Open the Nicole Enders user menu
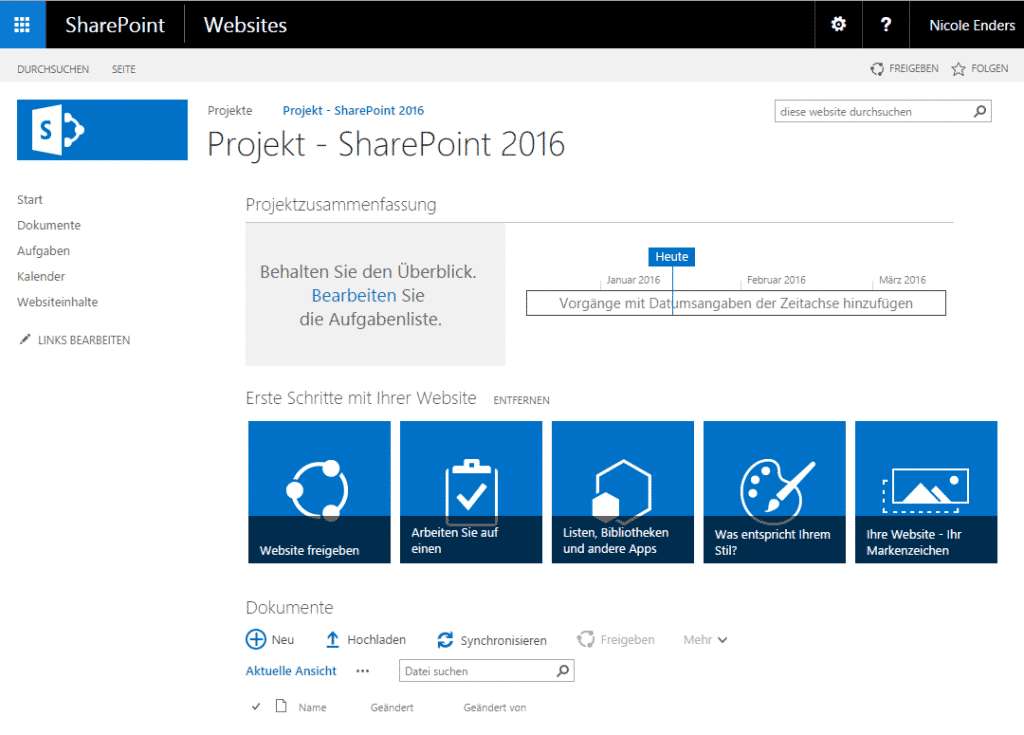The width and height of the screenshot is (1024, 735). [x=970, y=24]
